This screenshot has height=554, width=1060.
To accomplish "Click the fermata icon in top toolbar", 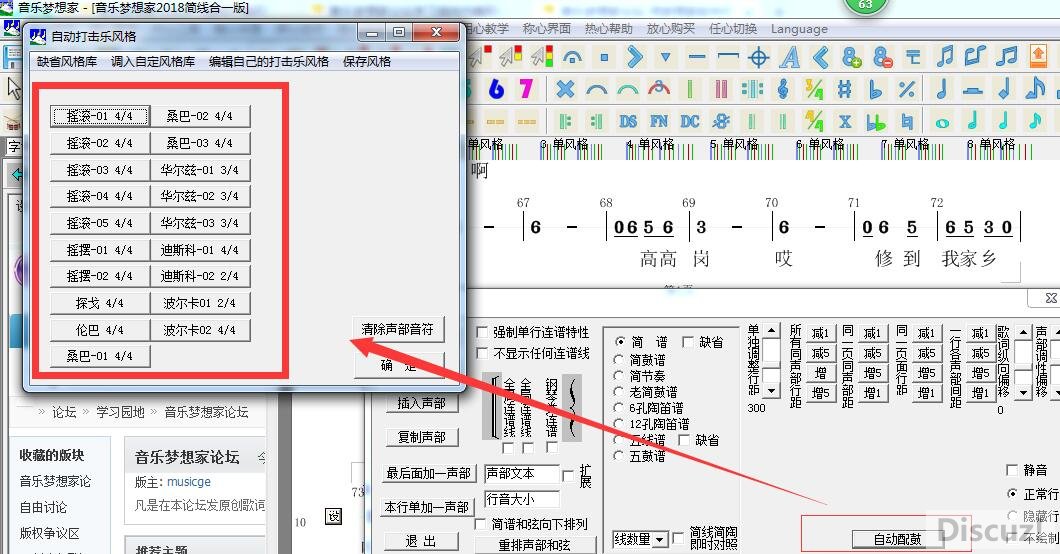I will [573, 57].
